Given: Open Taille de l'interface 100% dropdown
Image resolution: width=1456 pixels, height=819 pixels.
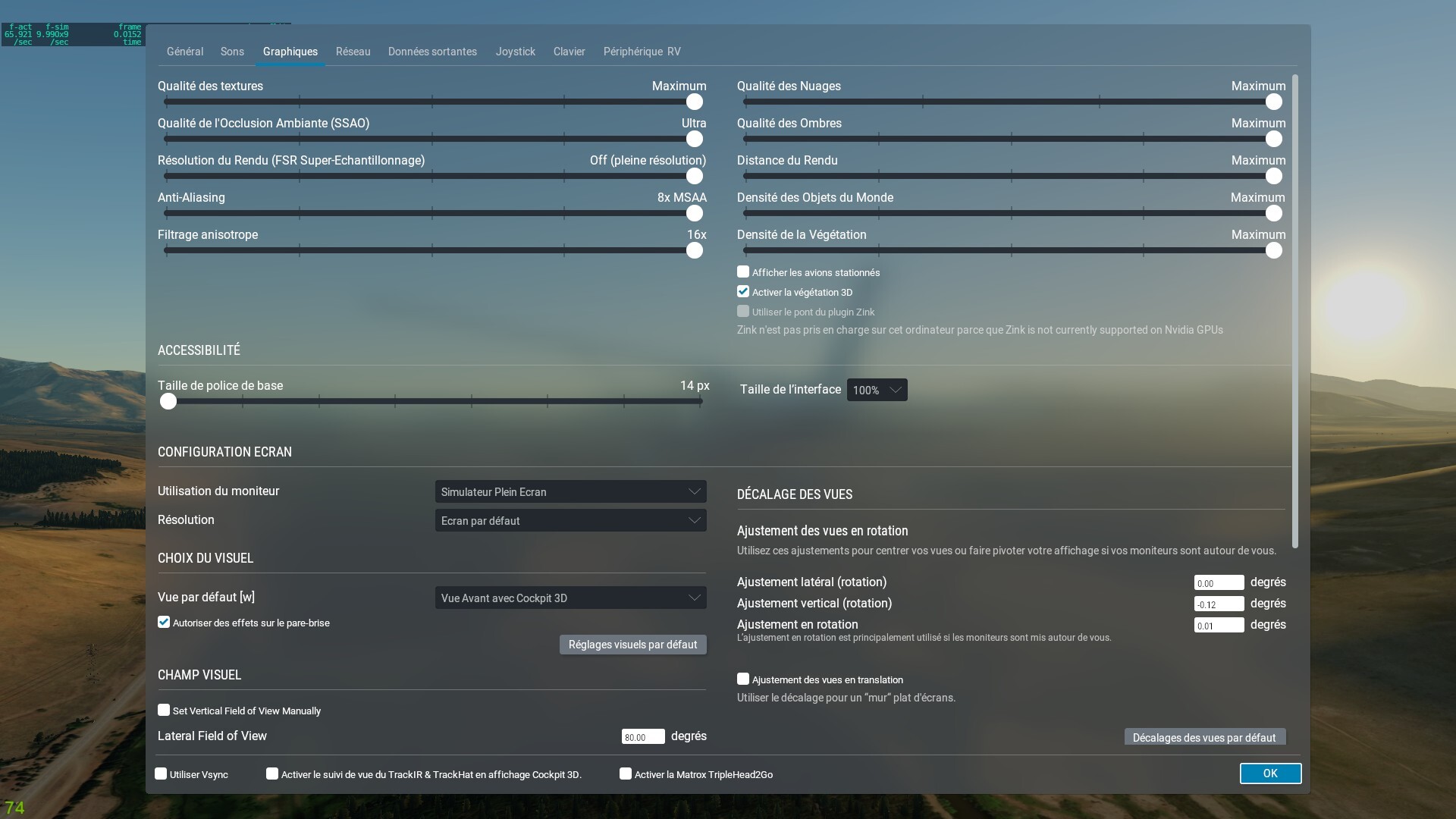Looking at the screenshot, I should coord(877,390).
